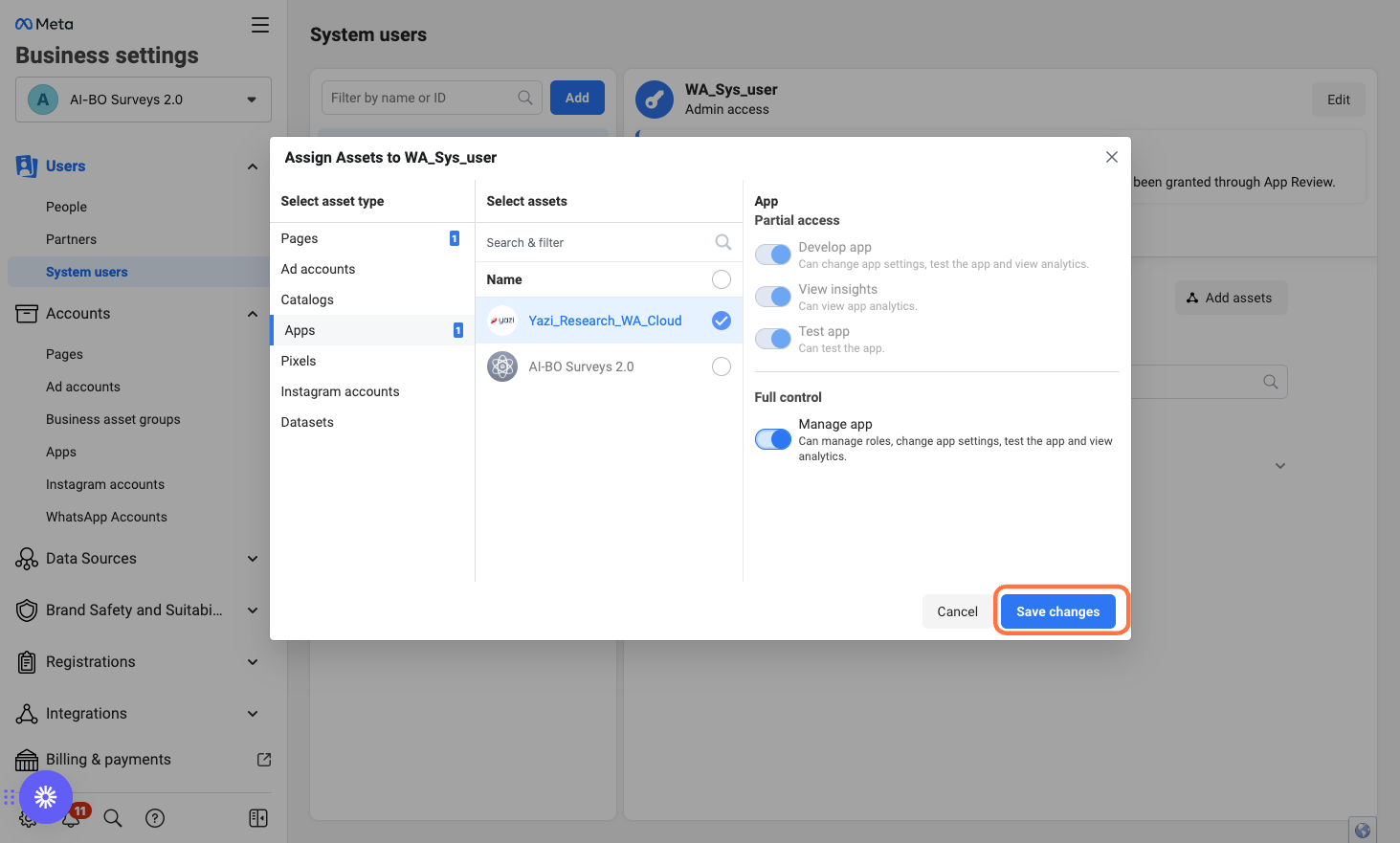The image size is (1400, 843).
Task: Click the Data Sources icon
Action: click(27, 559)
